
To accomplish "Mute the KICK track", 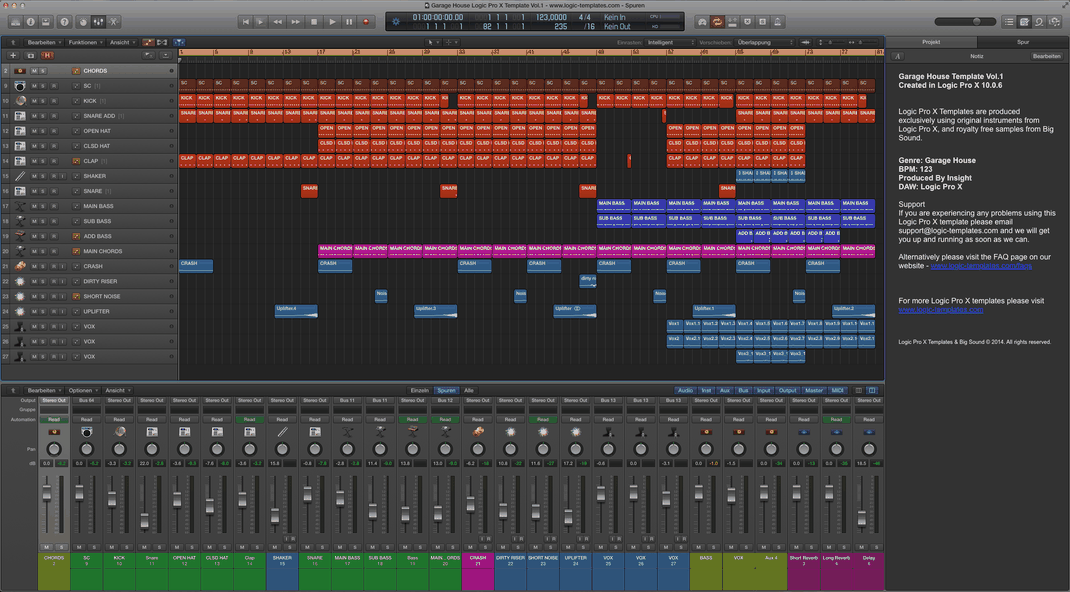I will click(x=33, y=101).
